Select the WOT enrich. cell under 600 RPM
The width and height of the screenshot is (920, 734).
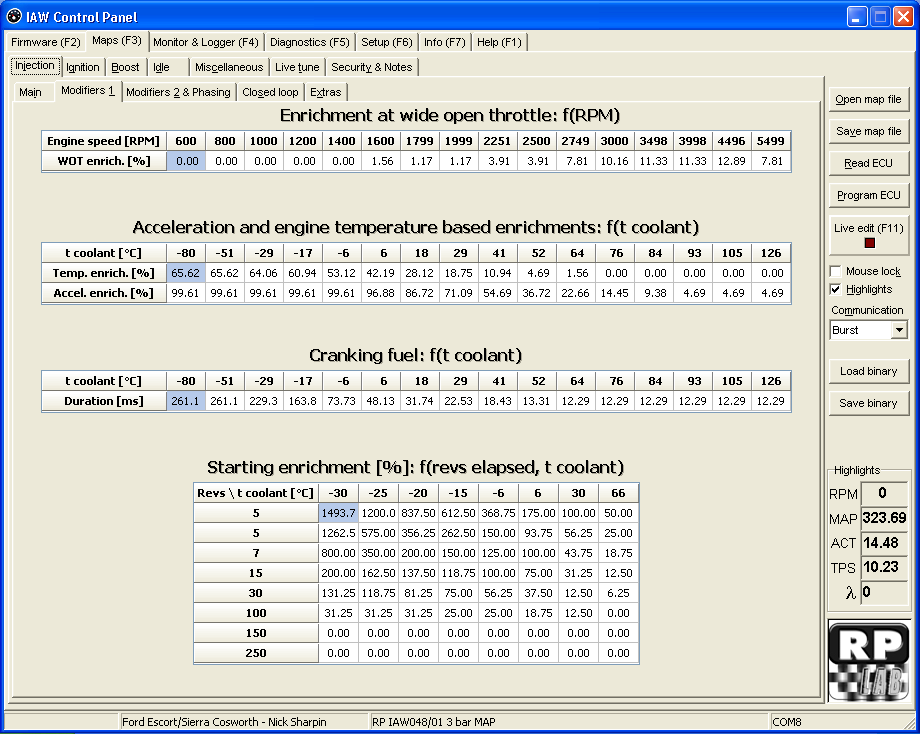(186, 161)
